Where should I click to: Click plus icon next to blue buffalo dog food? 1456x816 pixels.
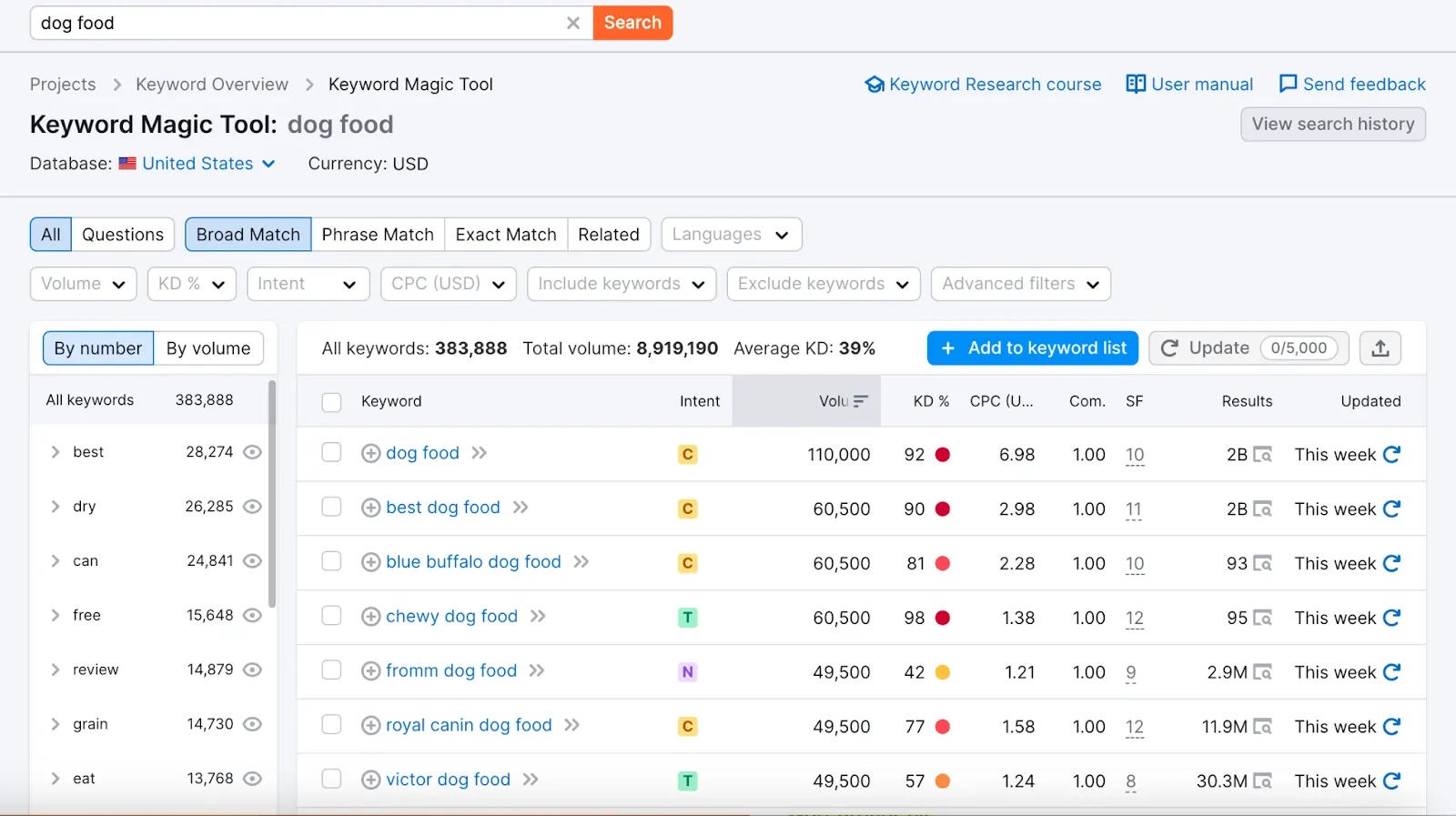click(370, 562)
